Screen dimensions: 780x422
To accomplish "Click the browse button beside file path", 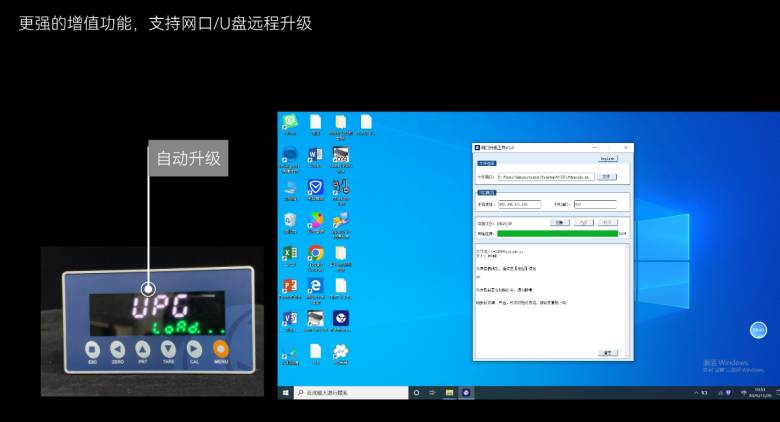I will coord(605,176).
